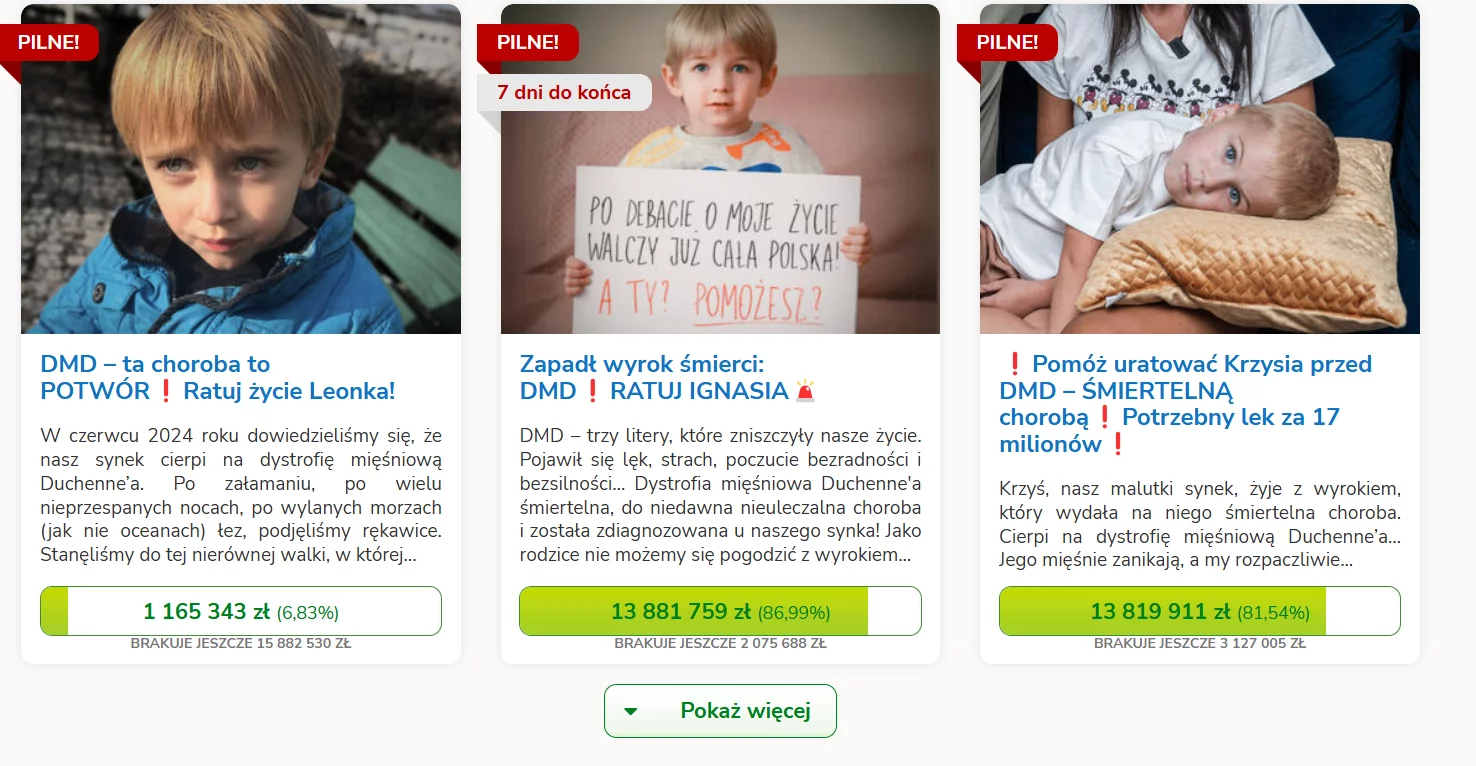The height and width of the screenshot is (766, 1476).
Task: Click the exclamation emoji after '17 milionów'
Action: pos(1118,444)
